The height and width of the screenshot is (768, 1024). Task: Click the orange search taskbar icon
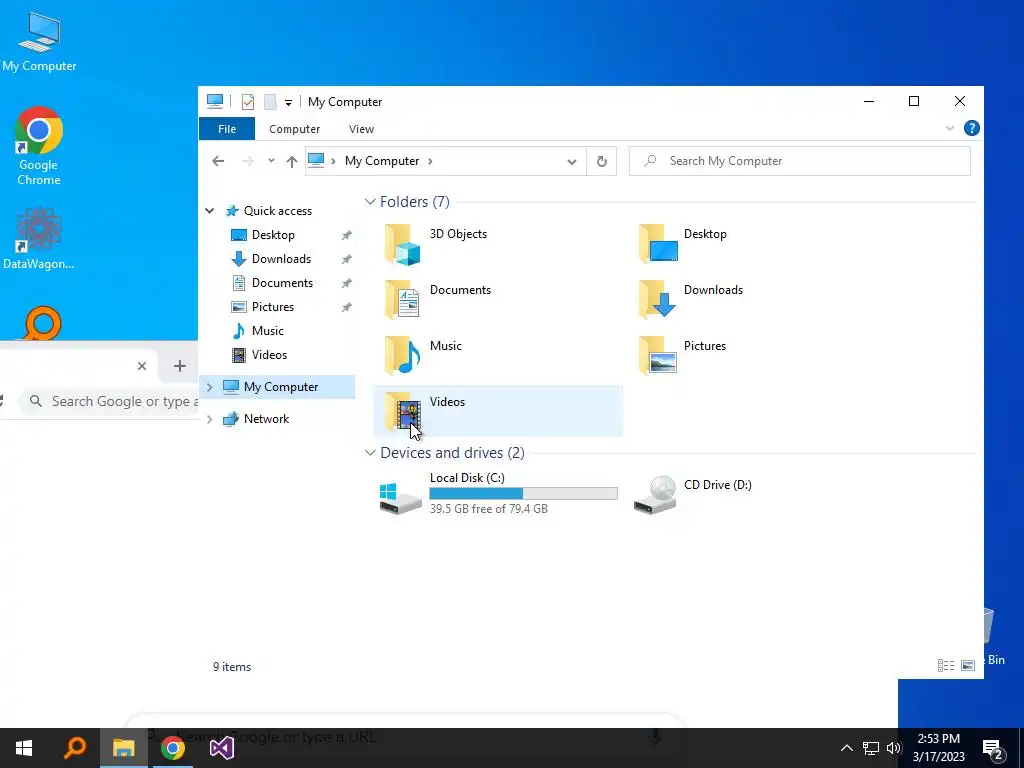click(x=75, y=748)
